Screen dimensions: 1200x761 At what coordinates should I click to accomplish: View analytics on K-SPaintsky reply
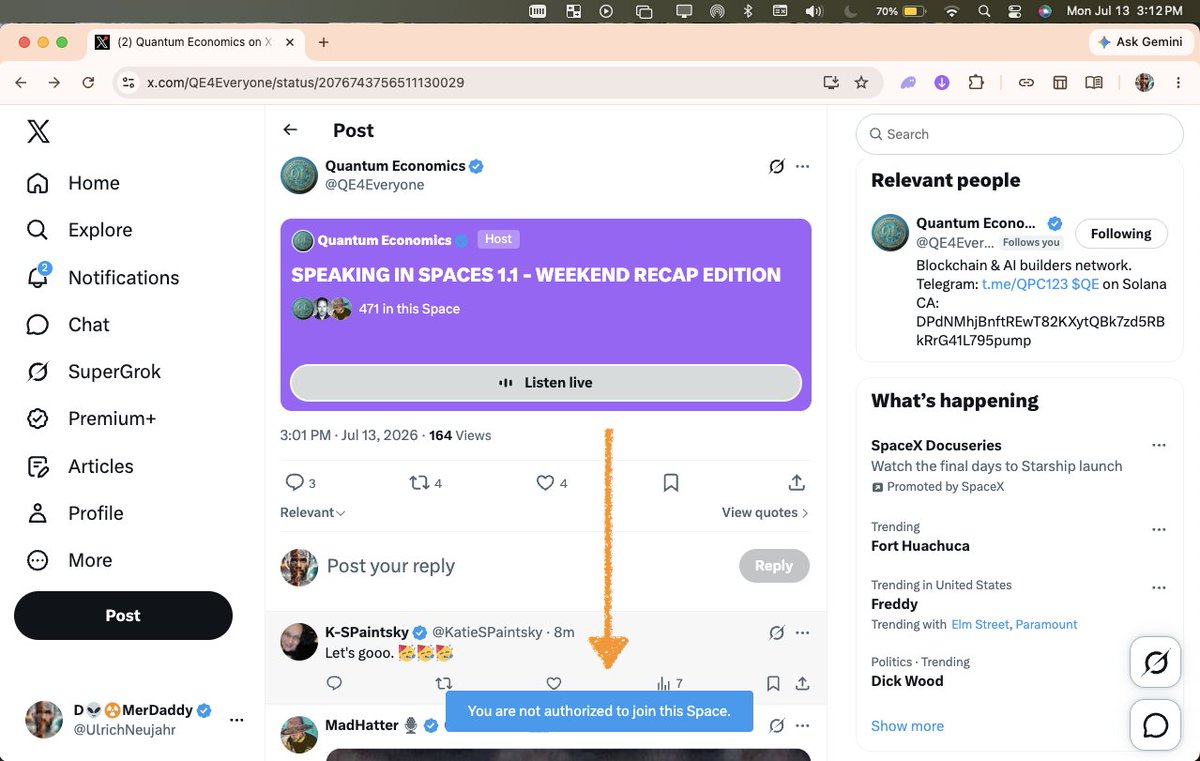[669, 684]
